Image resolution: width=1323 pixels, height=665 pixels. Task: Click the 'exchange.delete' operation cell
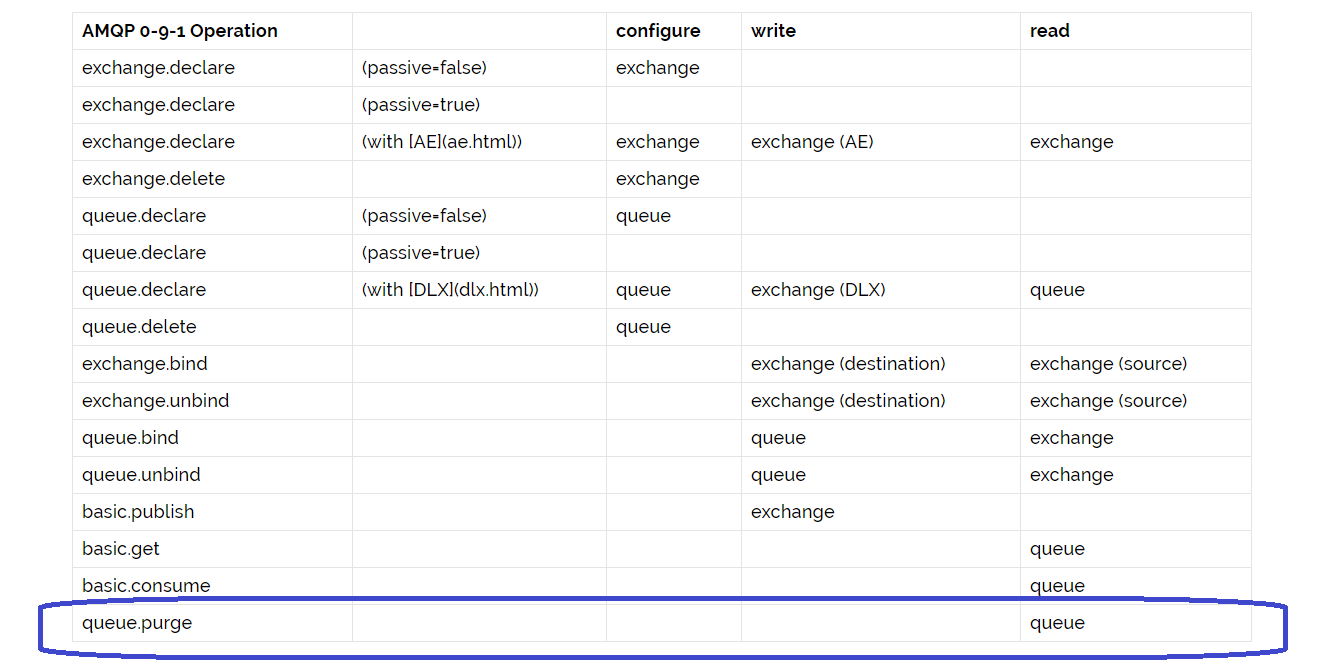(x=153, y=179)
